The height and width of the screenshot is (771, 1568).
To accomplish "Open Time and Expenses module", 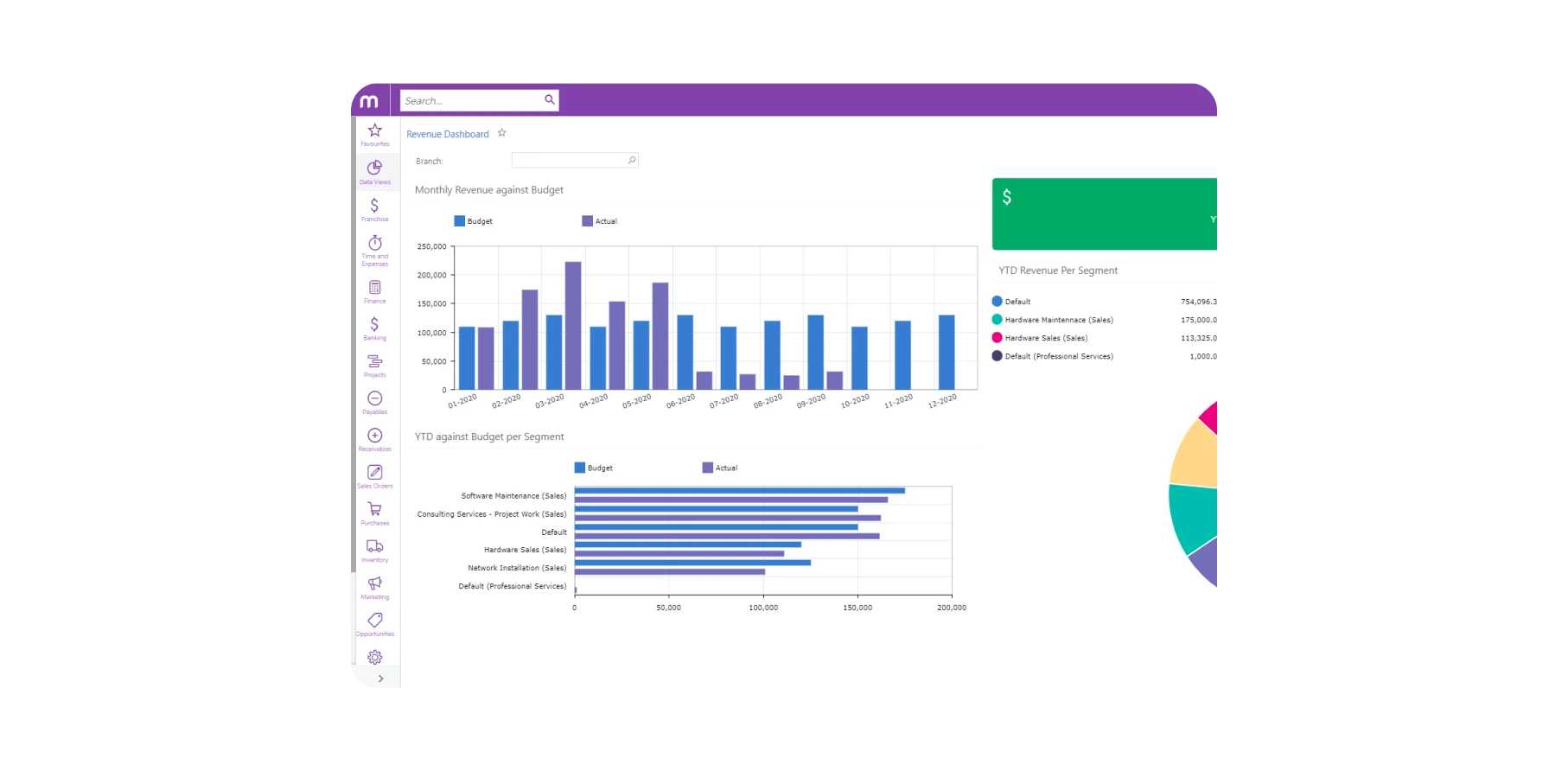I will [x=375, y=250].
